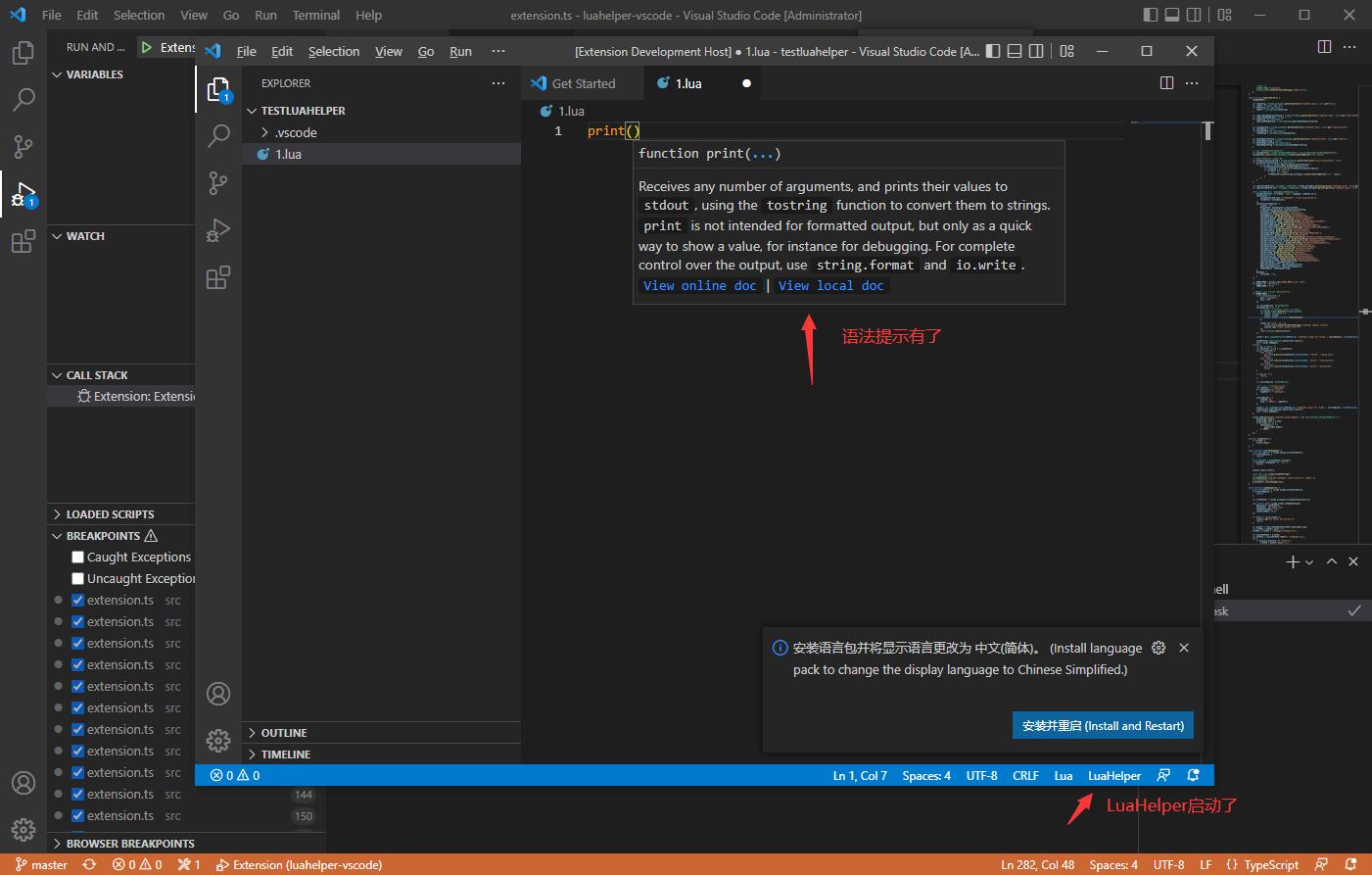The width and height of the screenshot is (1372, 875).
Task: Click the minimap of extension.ts in back window
Action: (1301, 314)
